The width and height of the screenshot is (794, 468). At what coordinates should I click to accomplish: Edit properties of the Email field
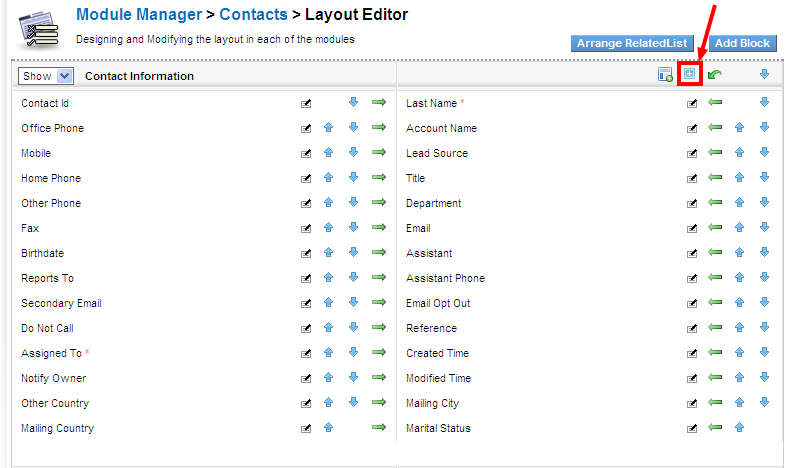[692, 228]
